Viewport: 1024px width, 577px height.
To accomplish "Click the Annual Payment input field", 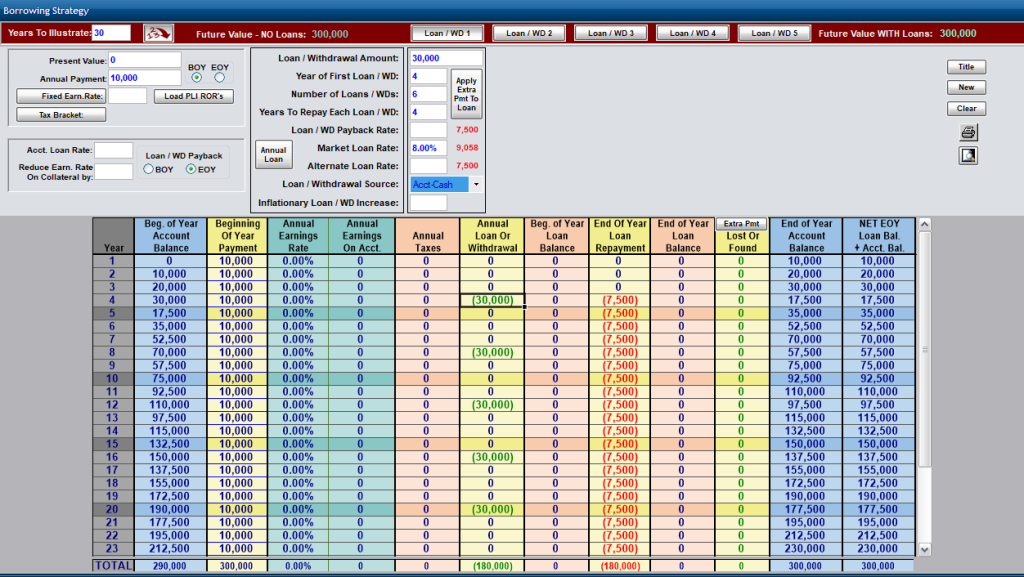I will point(144,78).
